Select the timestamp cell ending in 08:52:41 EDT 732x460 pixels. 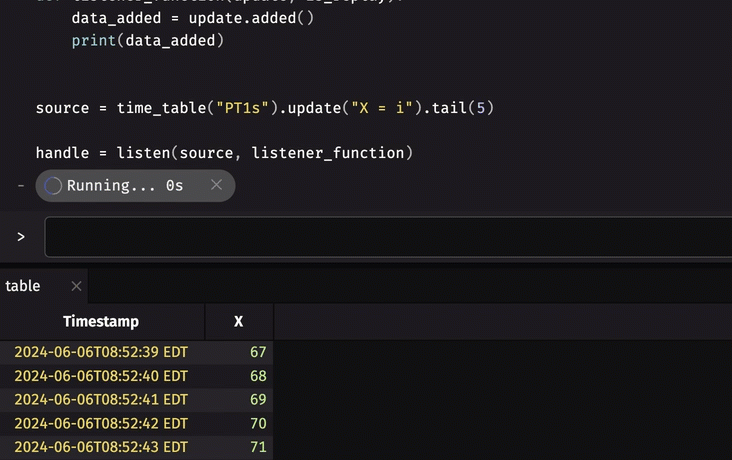[101, 400]
